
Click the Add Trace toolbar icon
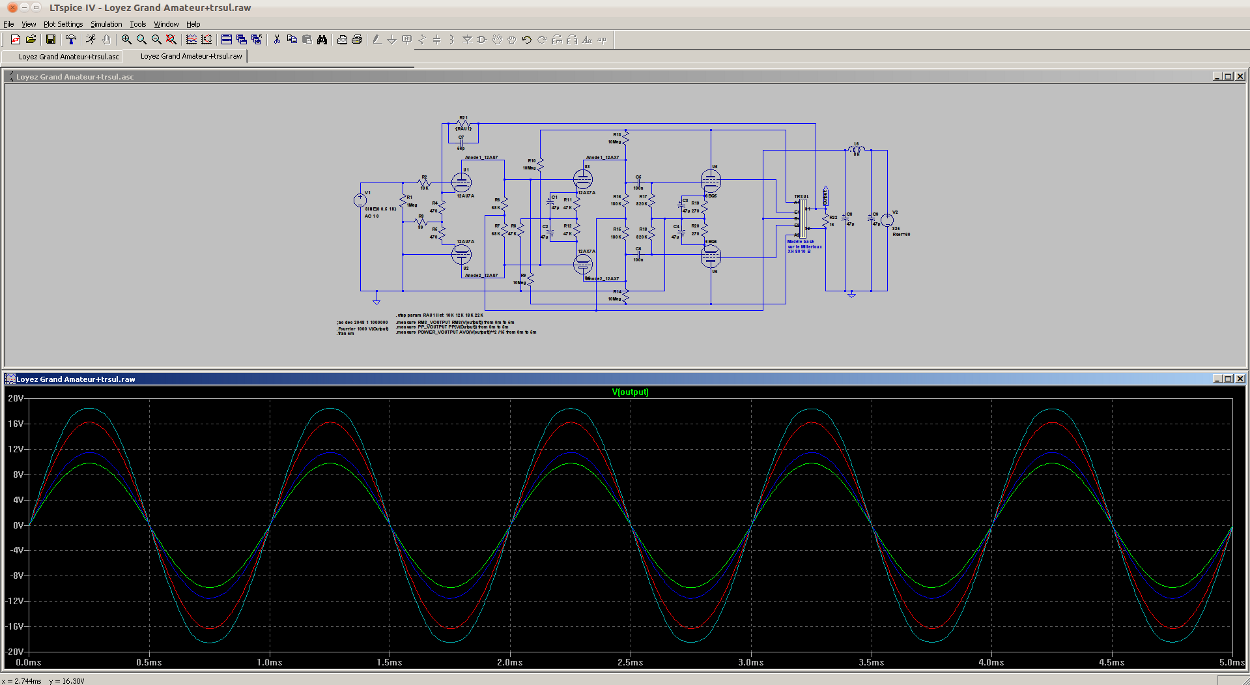click(x=206, y=39)
